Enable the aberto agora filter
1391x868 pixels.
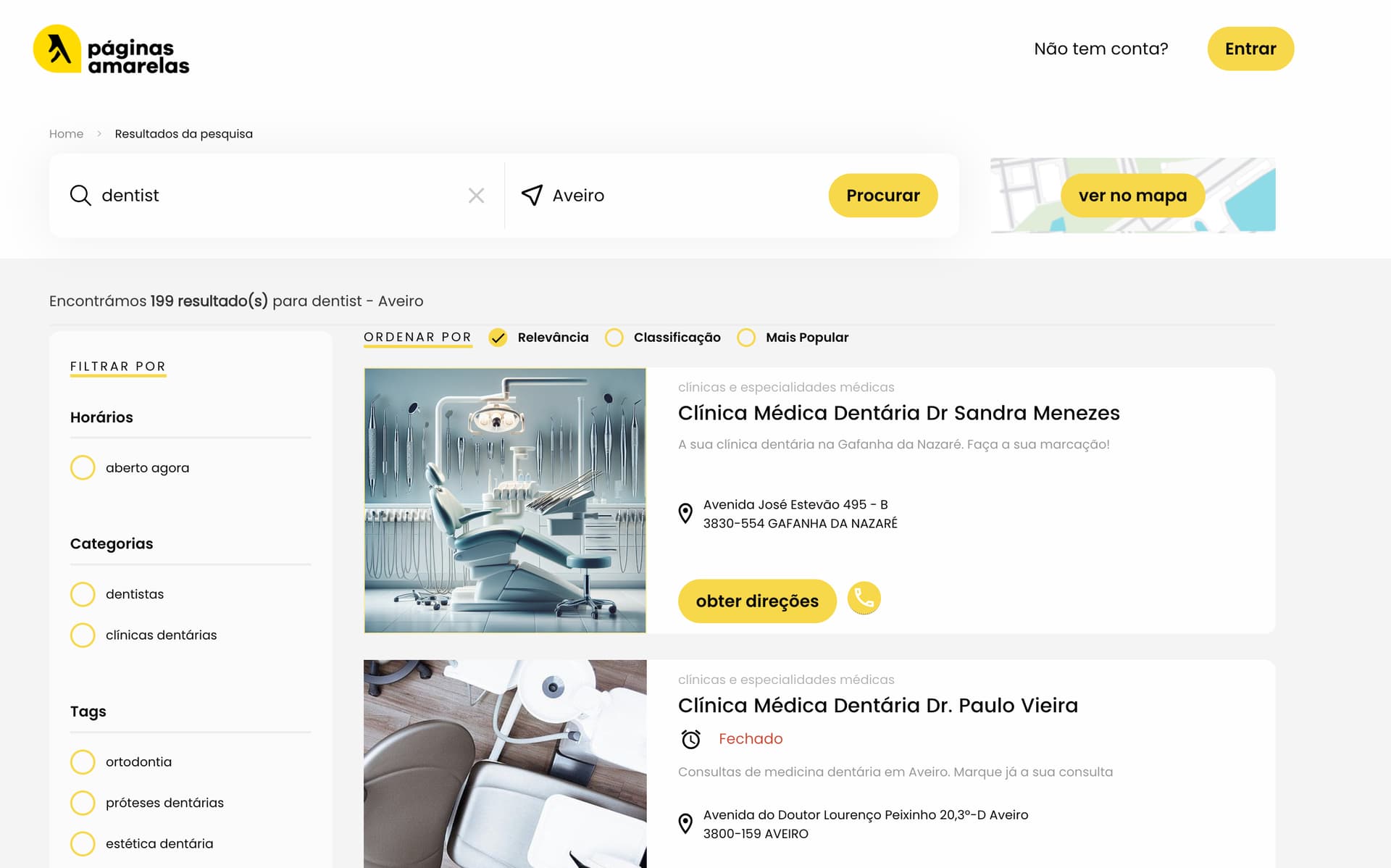83,468
